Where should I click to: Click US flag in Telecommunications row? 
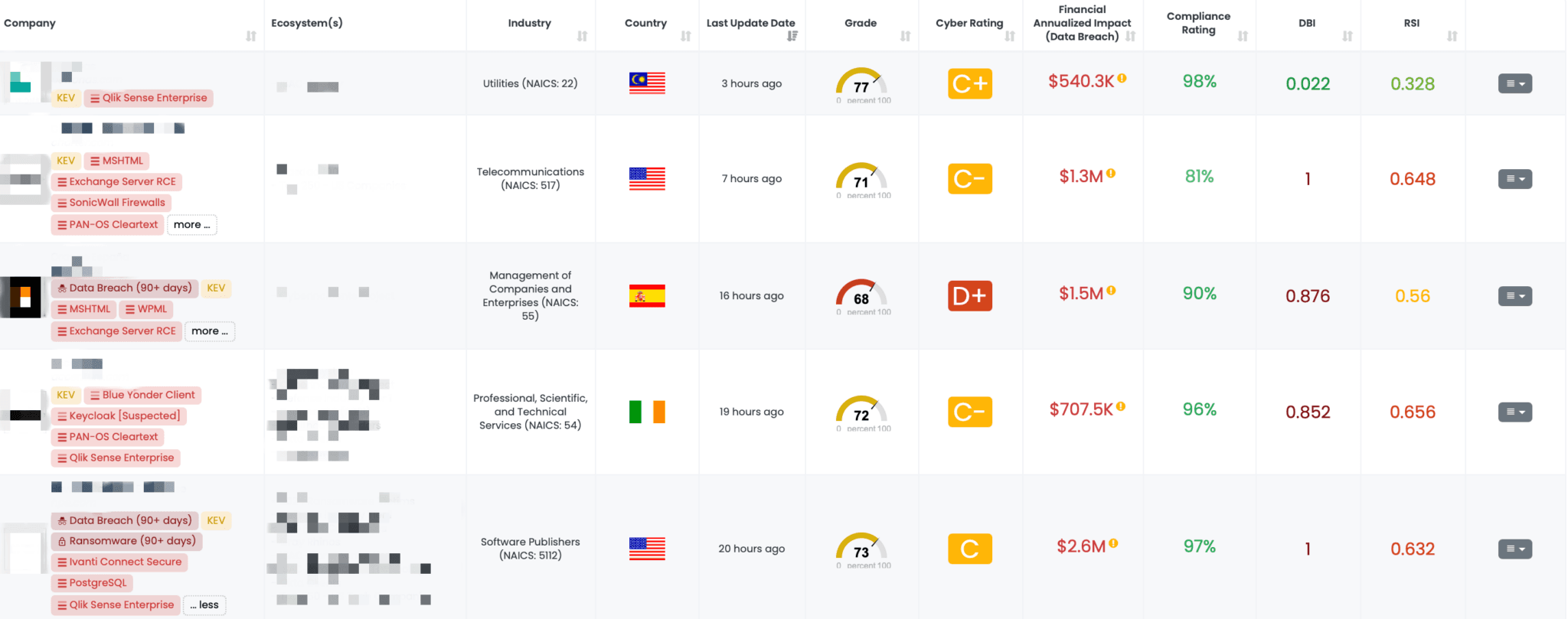(x=647, y=178)
